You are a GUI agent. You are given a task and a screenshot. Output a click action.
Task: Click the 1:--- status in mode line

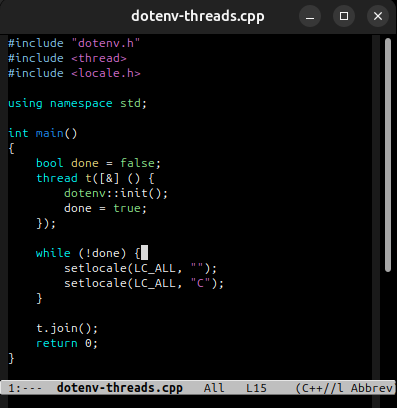click(x=25, y=388)
